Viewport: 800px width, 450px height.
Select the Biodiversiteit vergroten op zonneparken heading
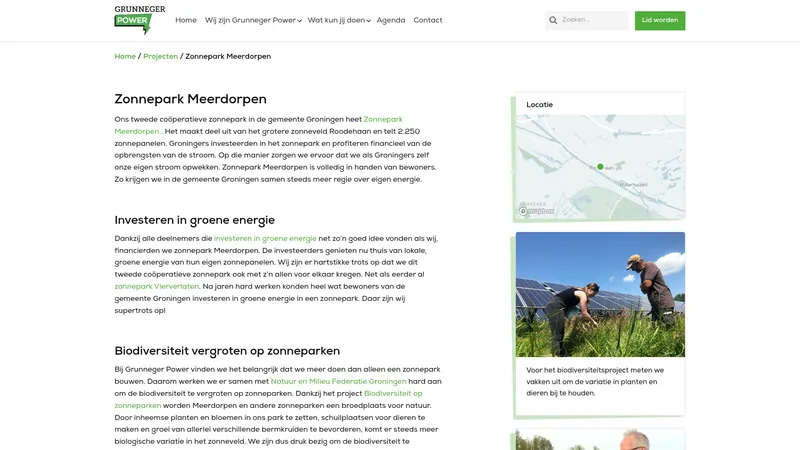coord(227,351)
